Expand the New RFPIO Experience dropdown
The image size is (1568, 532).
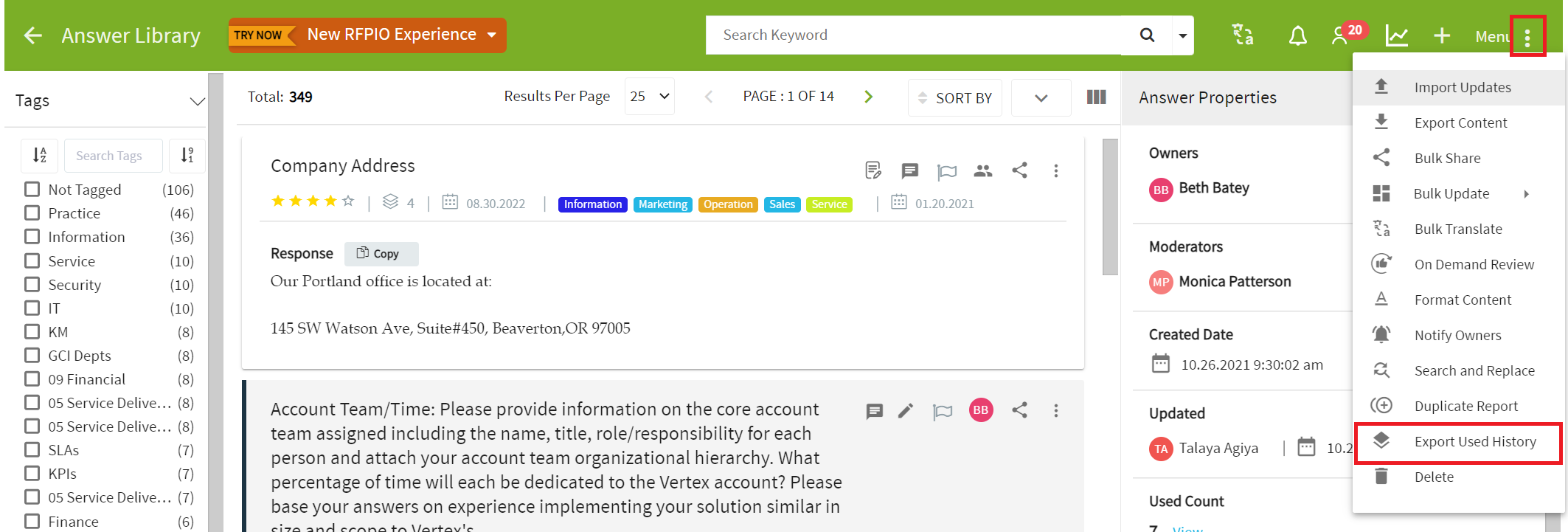(x=492, y=35)
